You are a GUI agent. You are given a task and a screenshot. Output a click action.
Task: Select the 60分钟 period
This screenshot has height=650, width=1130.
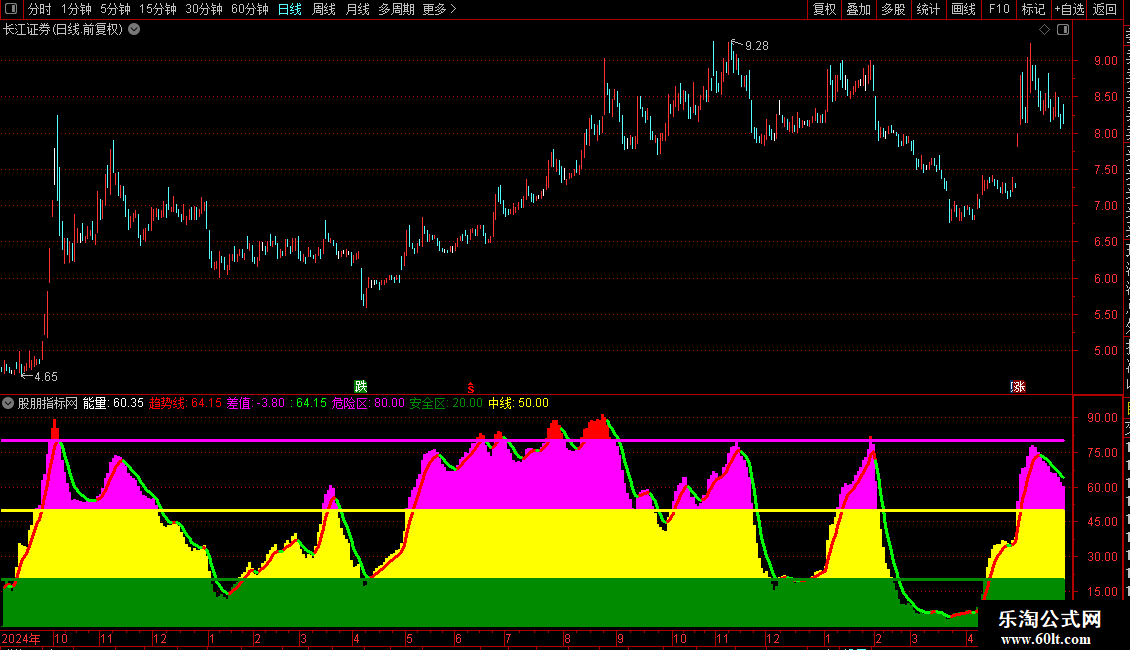(250, 9)
